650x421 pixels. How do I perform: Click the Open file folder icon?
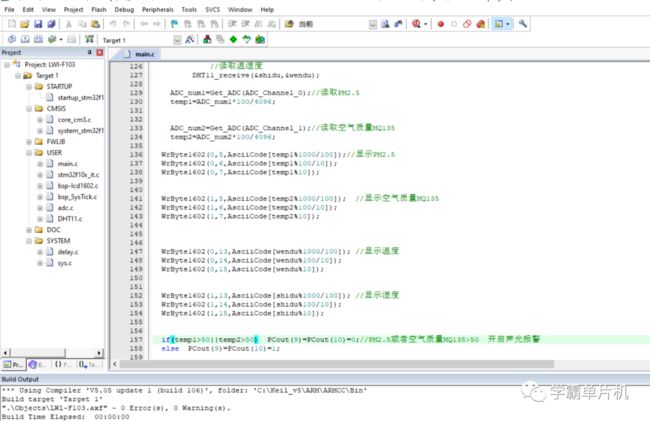[x=25, y=24]
